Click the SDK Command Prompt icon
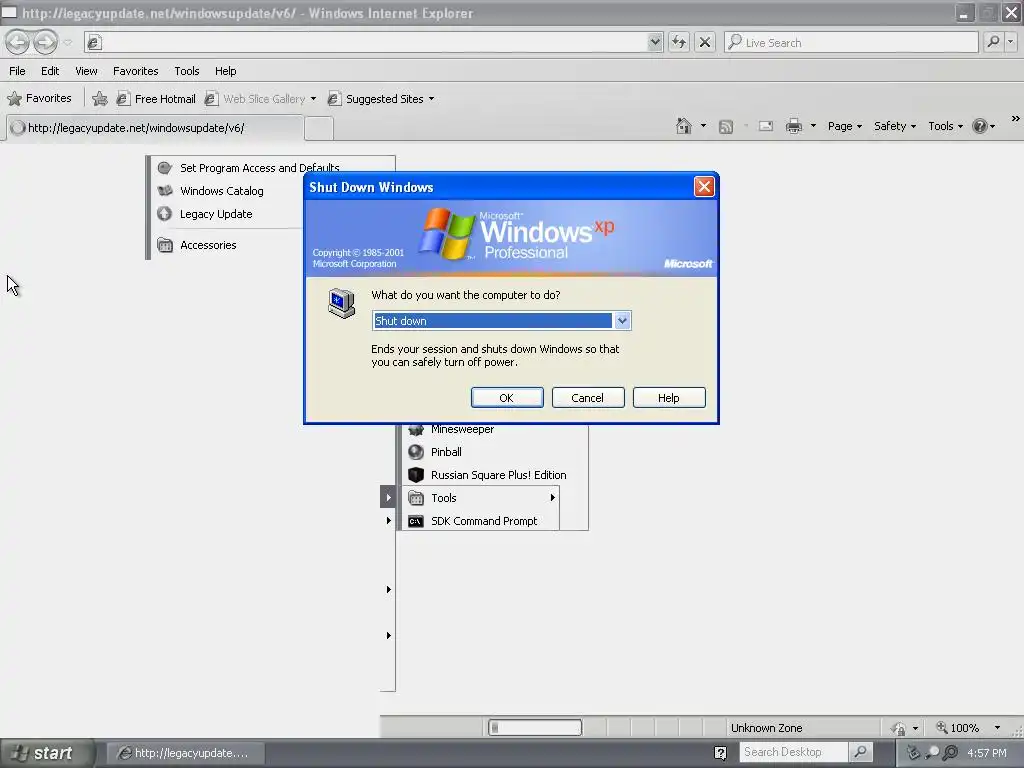Screen dimensions: 1024x768 click(x=416, y=521)
